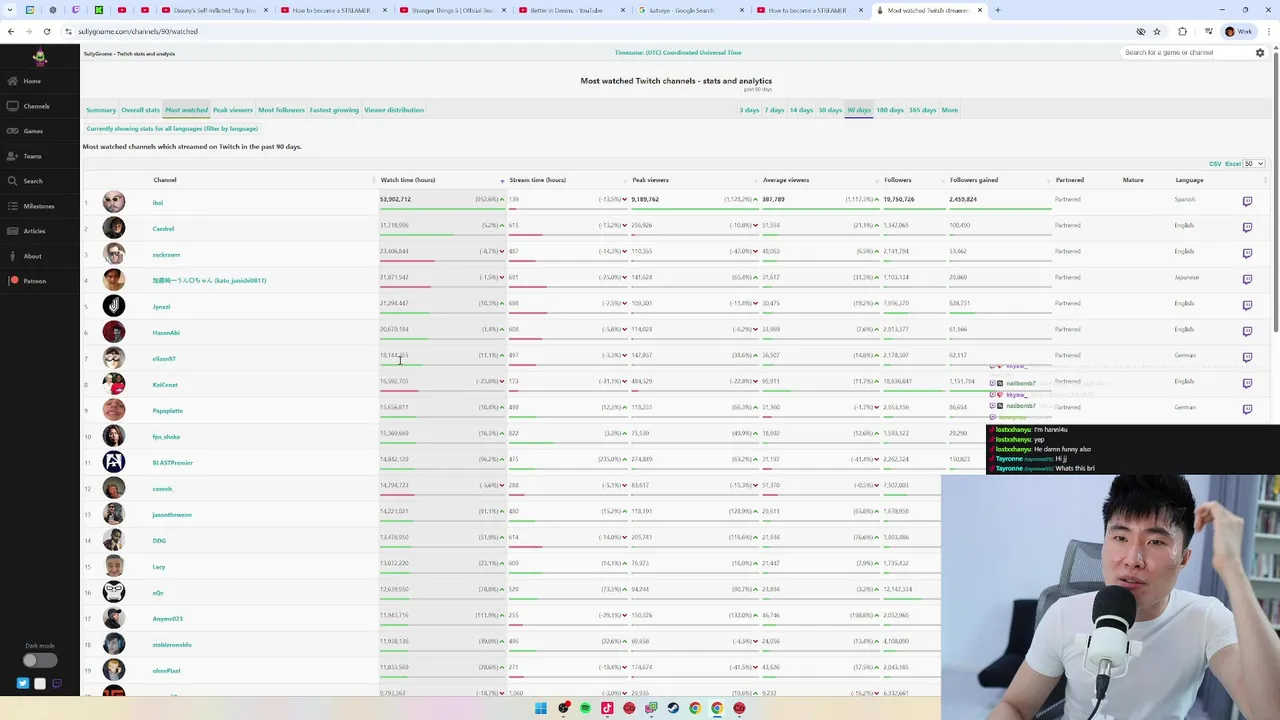Select the 180 days time range
This screenshot has height=720, width=1280.
coord(890,110)
